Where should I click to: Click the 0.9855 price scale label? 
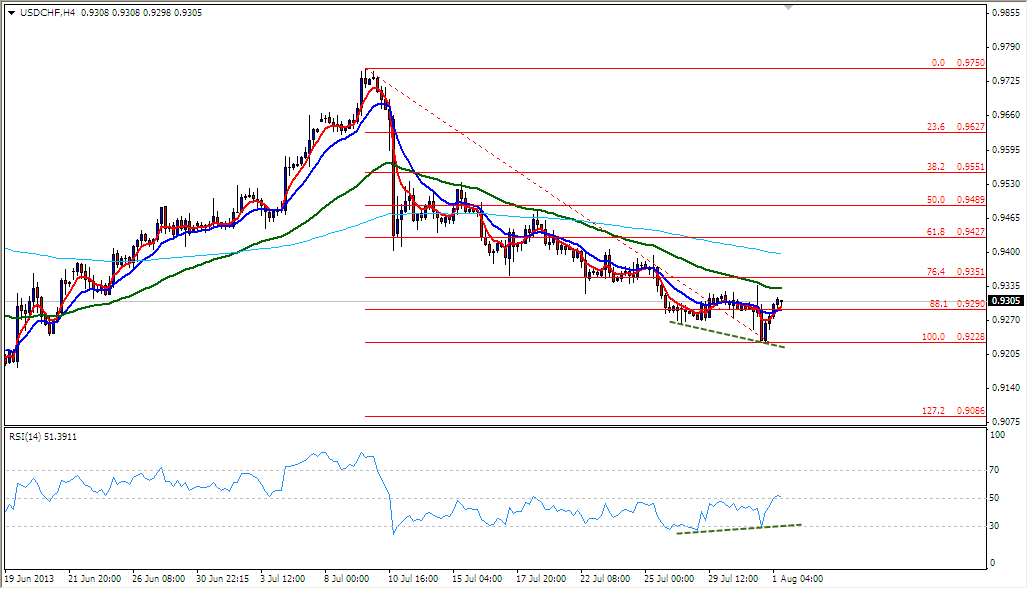(1006, 12)
